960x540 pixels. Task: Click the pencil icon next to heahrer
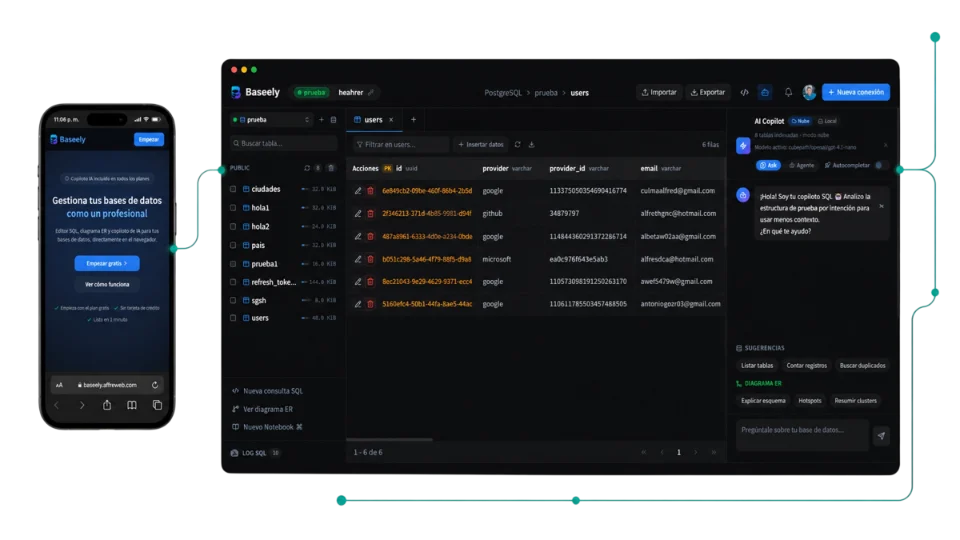(370, 92)
